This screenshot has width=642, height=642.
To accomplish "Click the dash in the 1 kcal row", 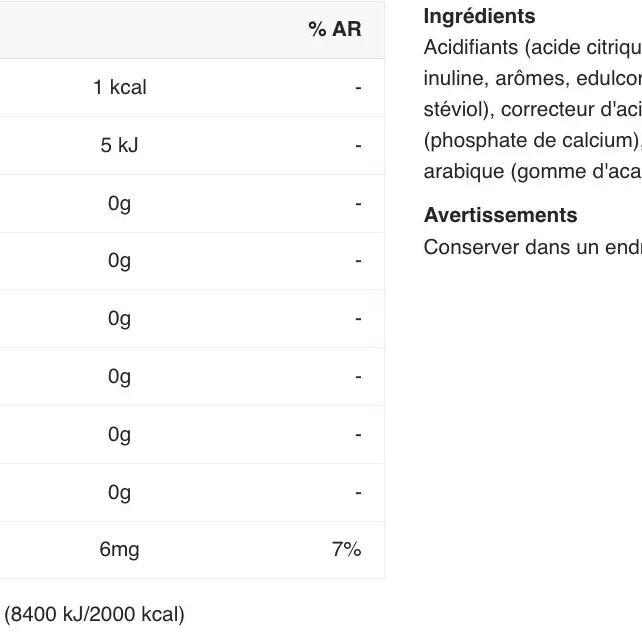I will (x=357, y=88).
